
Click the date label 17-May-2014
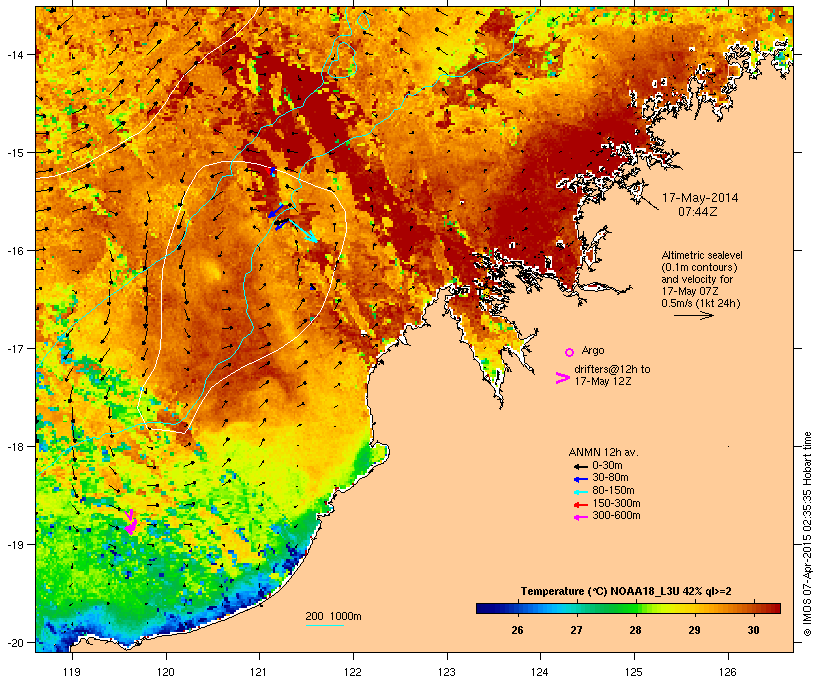700,198
